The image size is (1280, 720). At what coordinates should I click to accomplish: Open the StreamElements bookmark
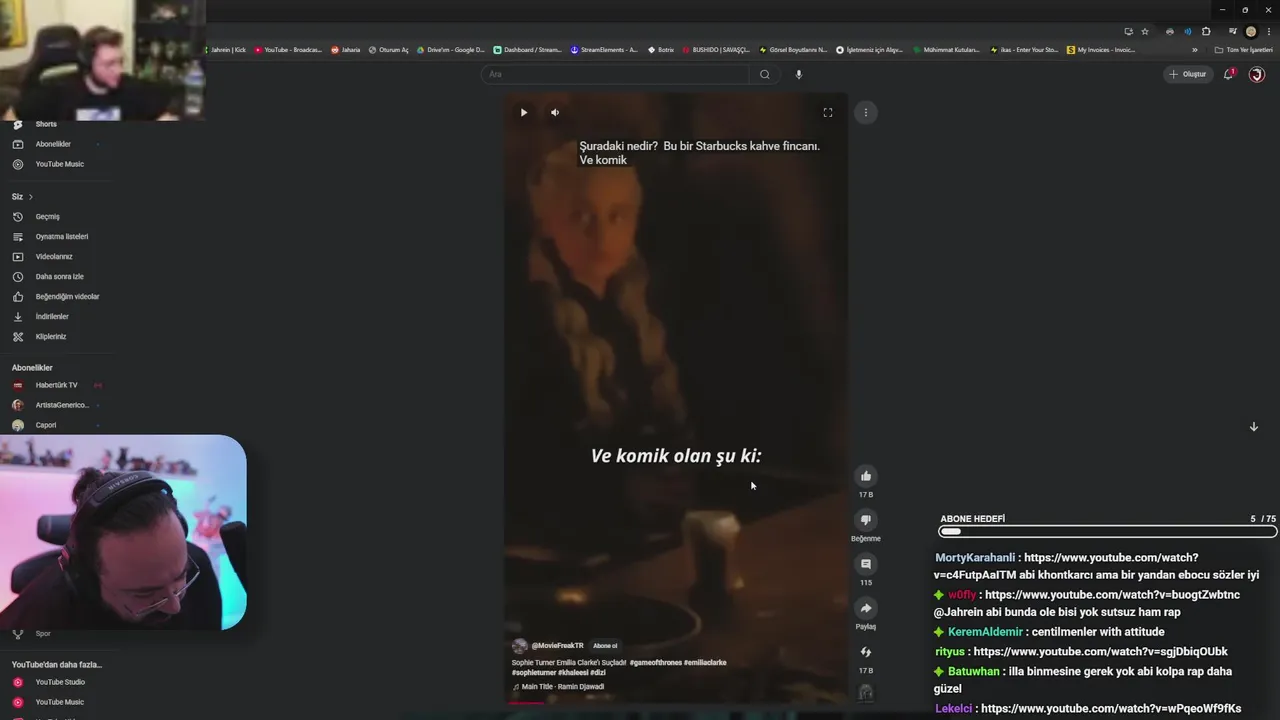[604, 50]
